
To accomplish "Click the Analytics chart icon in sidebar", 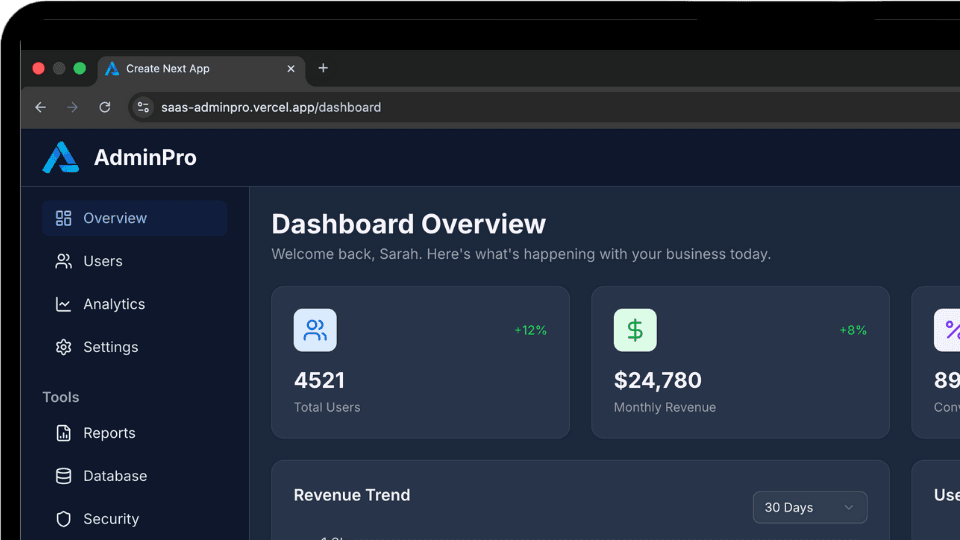I will coord(64,304).
